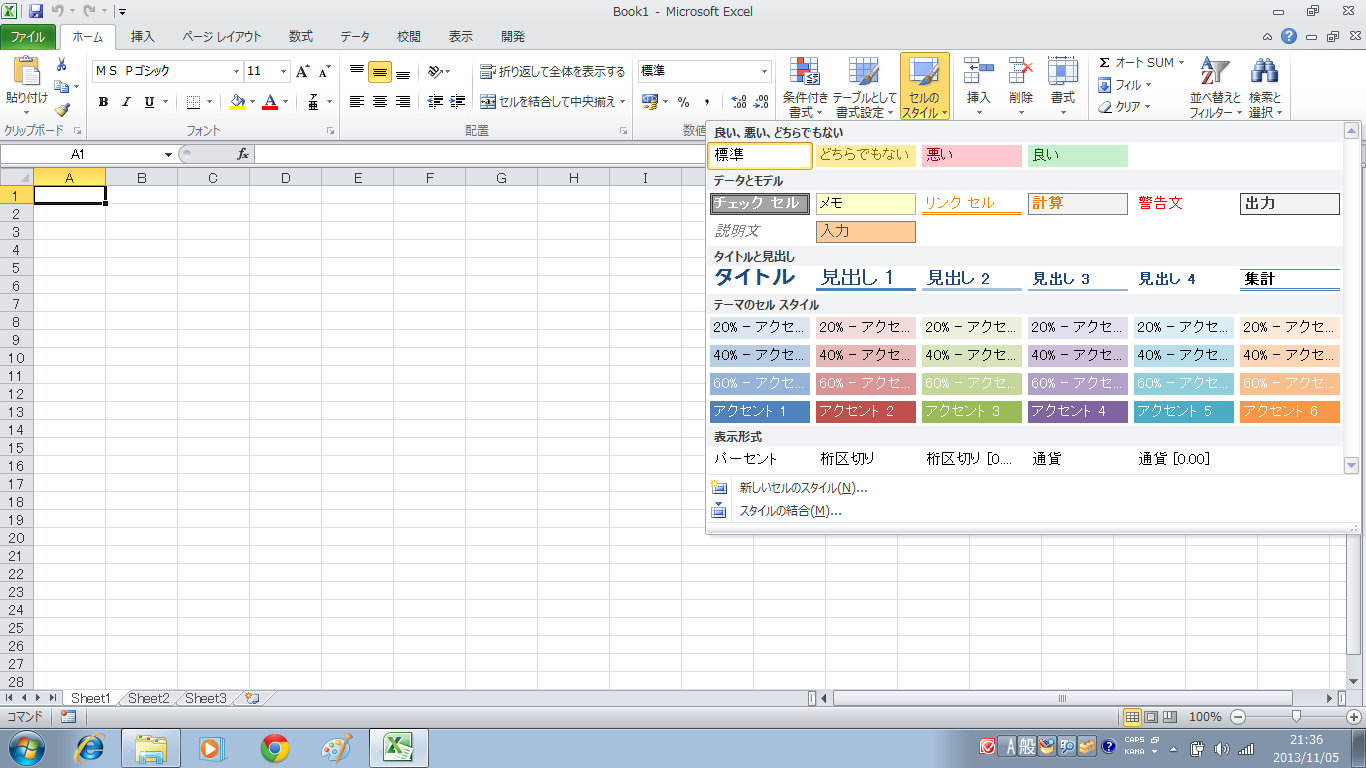Toggle italic formatting button

126,102
